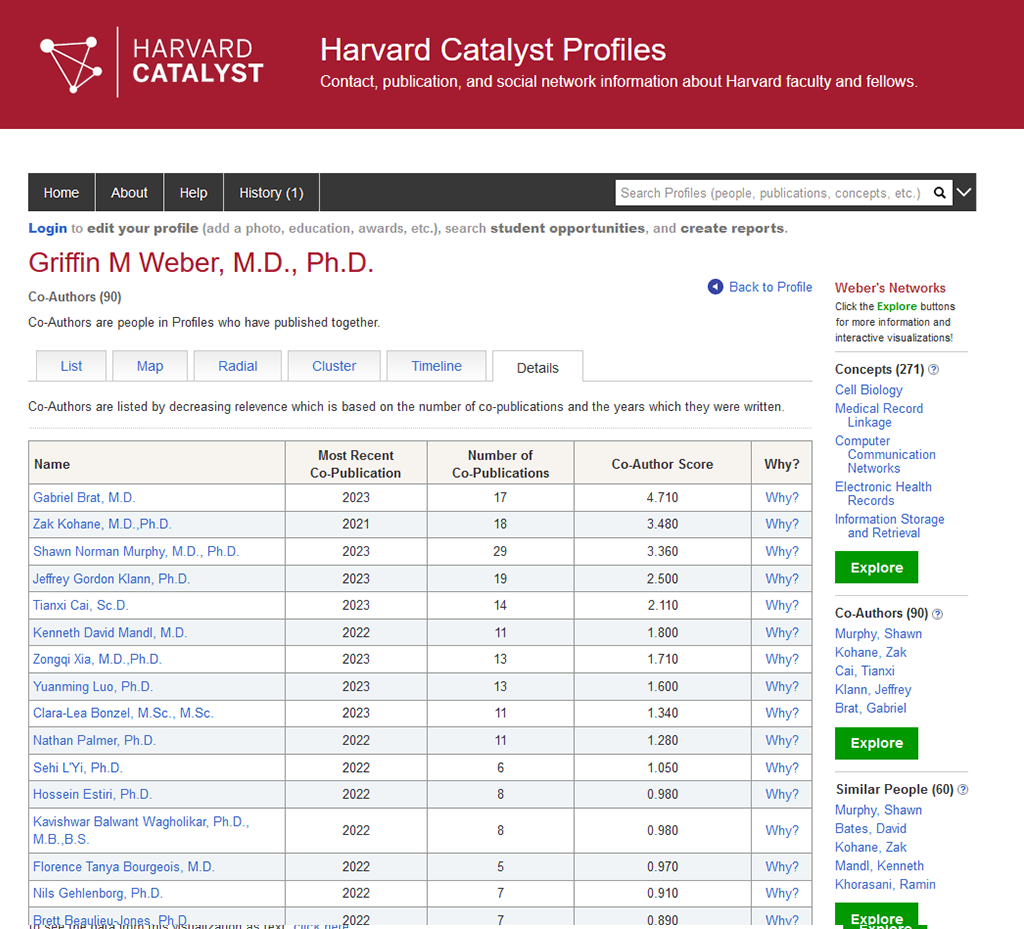
Task: Open the Cell Biology concept link
Action: pos(869,390)
